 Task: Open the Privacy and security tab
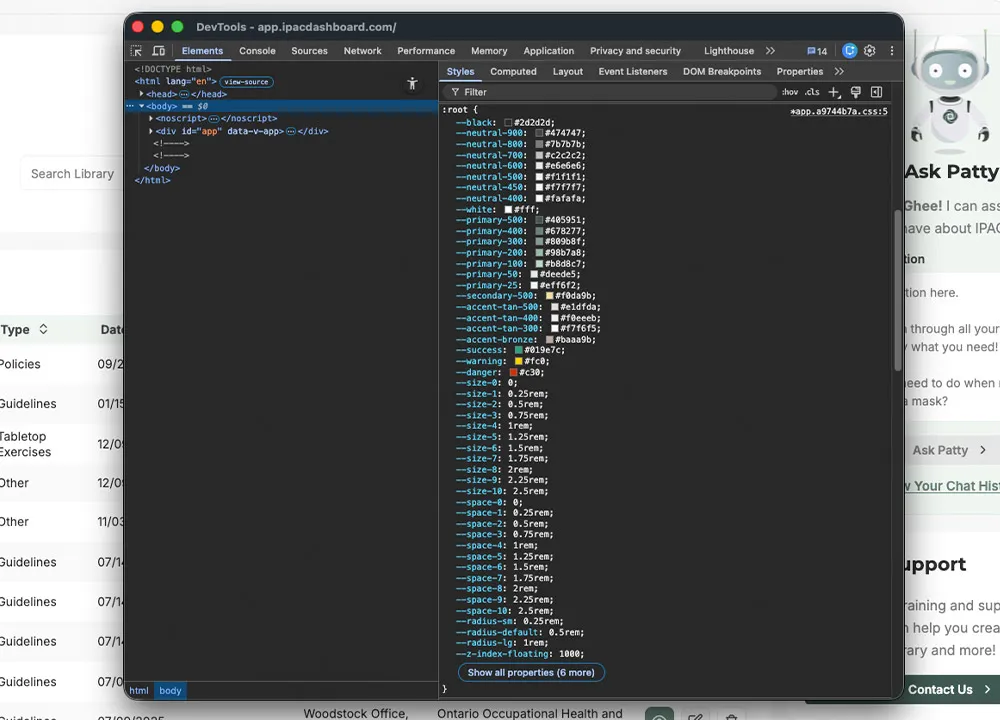coord(635,51)
